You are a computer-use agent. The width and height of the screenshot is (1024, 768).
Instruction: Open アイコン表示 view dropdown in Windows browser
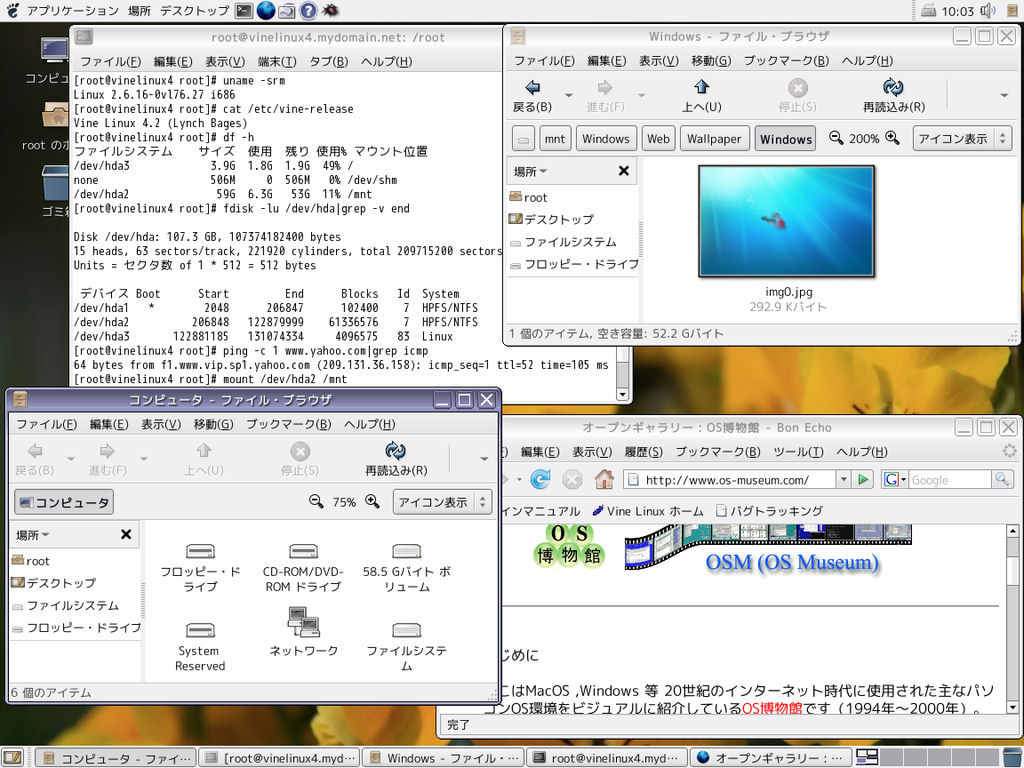(962, 138)
